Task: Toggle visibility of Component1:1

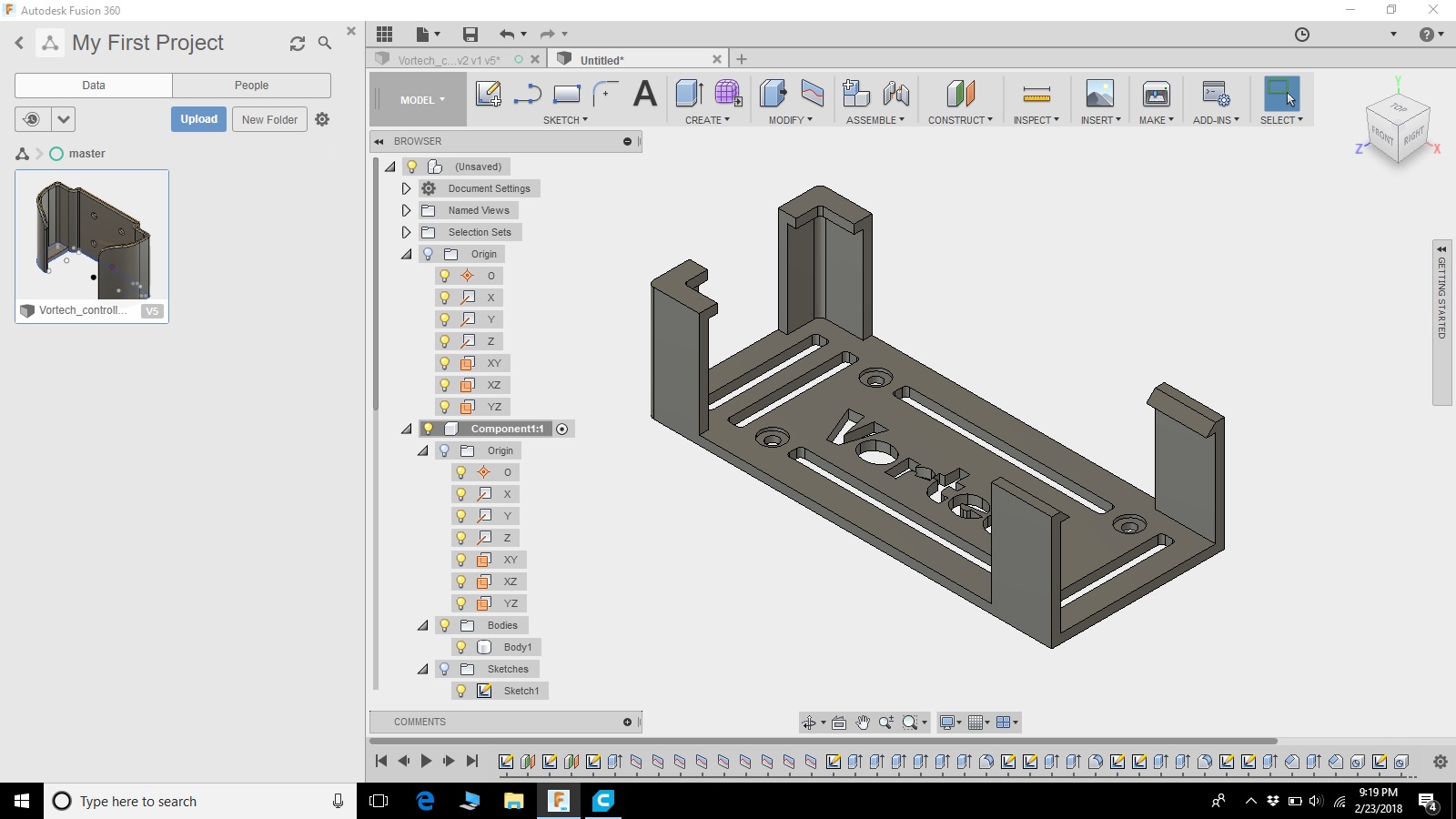Action: (429, 429)
